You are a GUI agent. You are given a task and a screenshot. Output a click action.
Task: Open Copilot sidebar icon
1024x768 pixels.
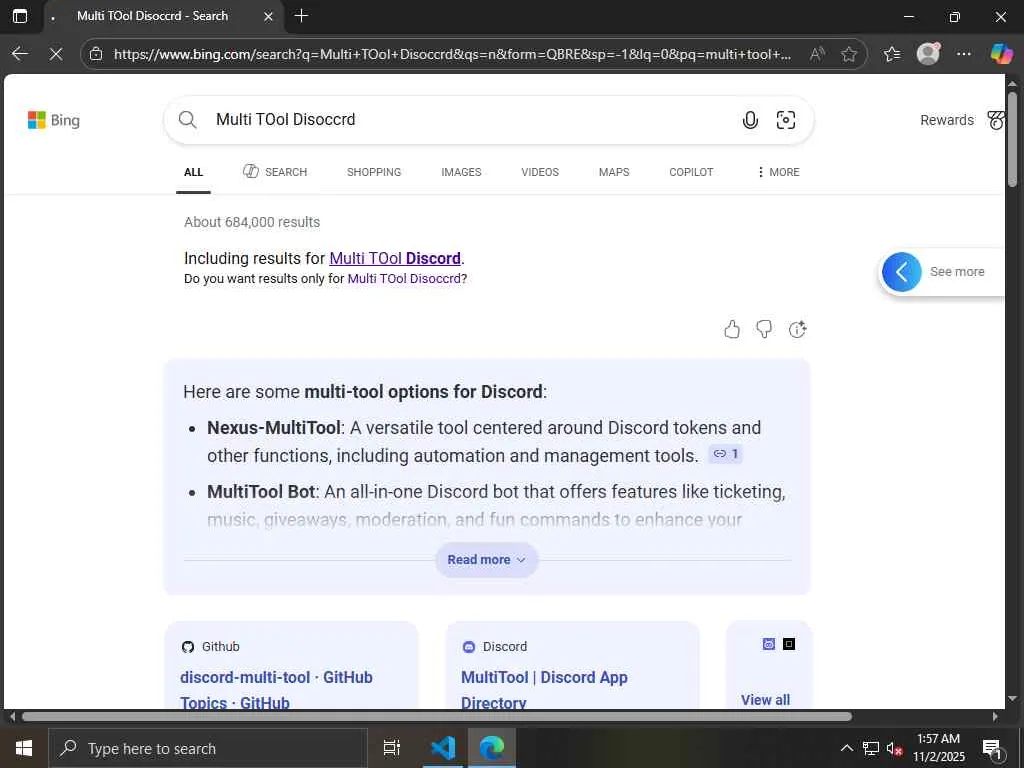[x=1001, y=54]
